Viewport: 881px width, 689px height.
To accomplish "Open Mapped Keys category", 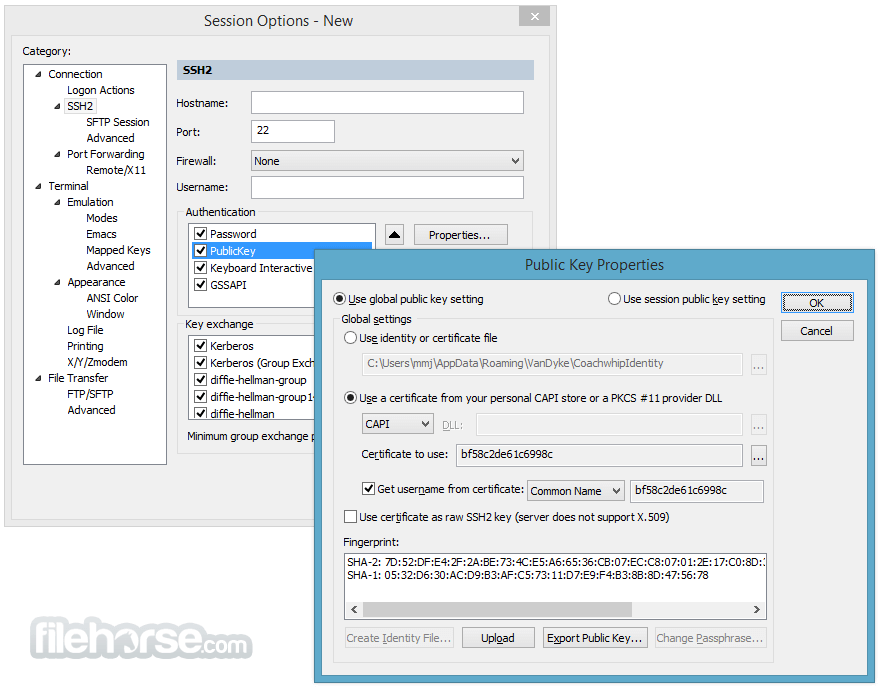I will pyautogui.click(x=118, y=250).
